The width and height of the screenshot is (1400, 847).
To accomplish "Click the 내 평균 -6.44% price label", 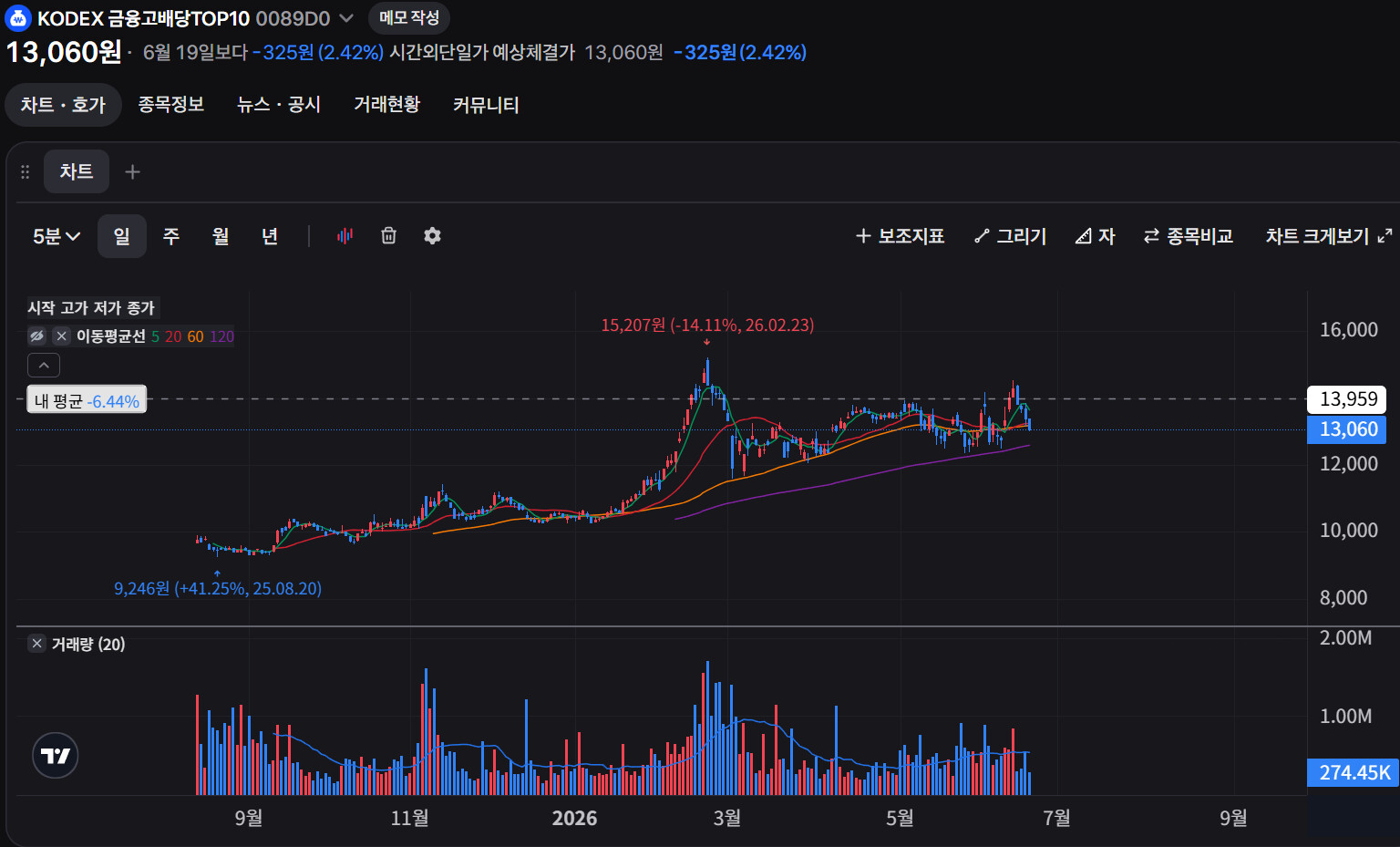I will [87, 400].
